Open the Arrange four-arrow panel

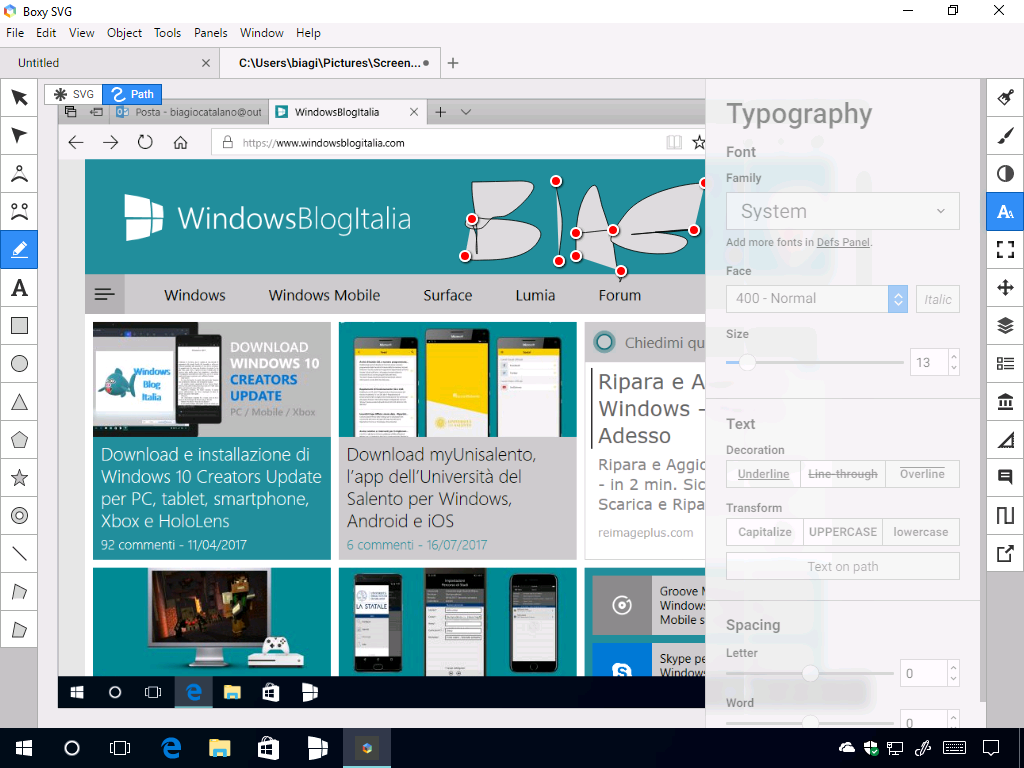click(1005, 287)
